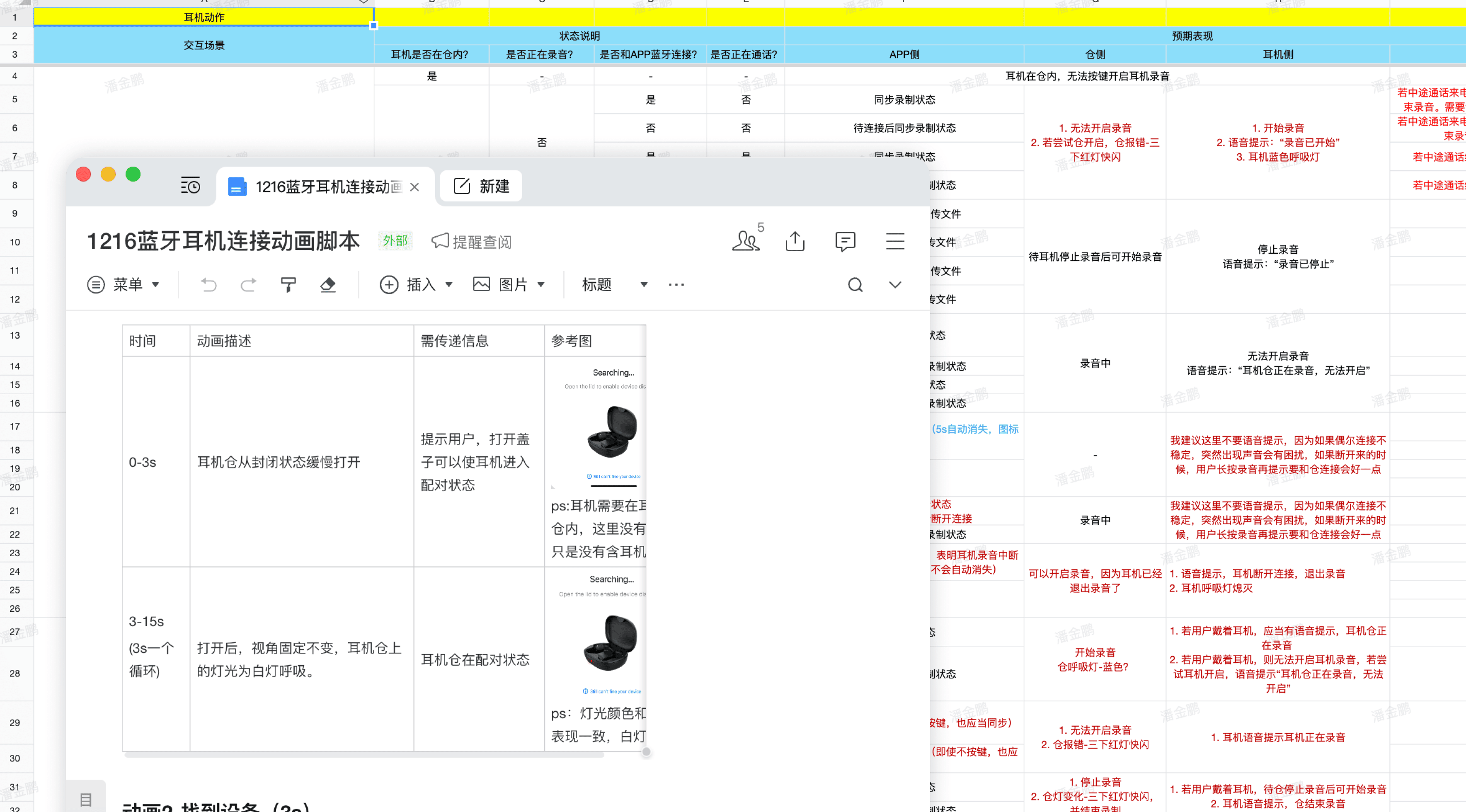The height and width of the screenshot is (812, 1466).
Task: Open the 图片 image dropdown
Action: (x=509, y=284)
